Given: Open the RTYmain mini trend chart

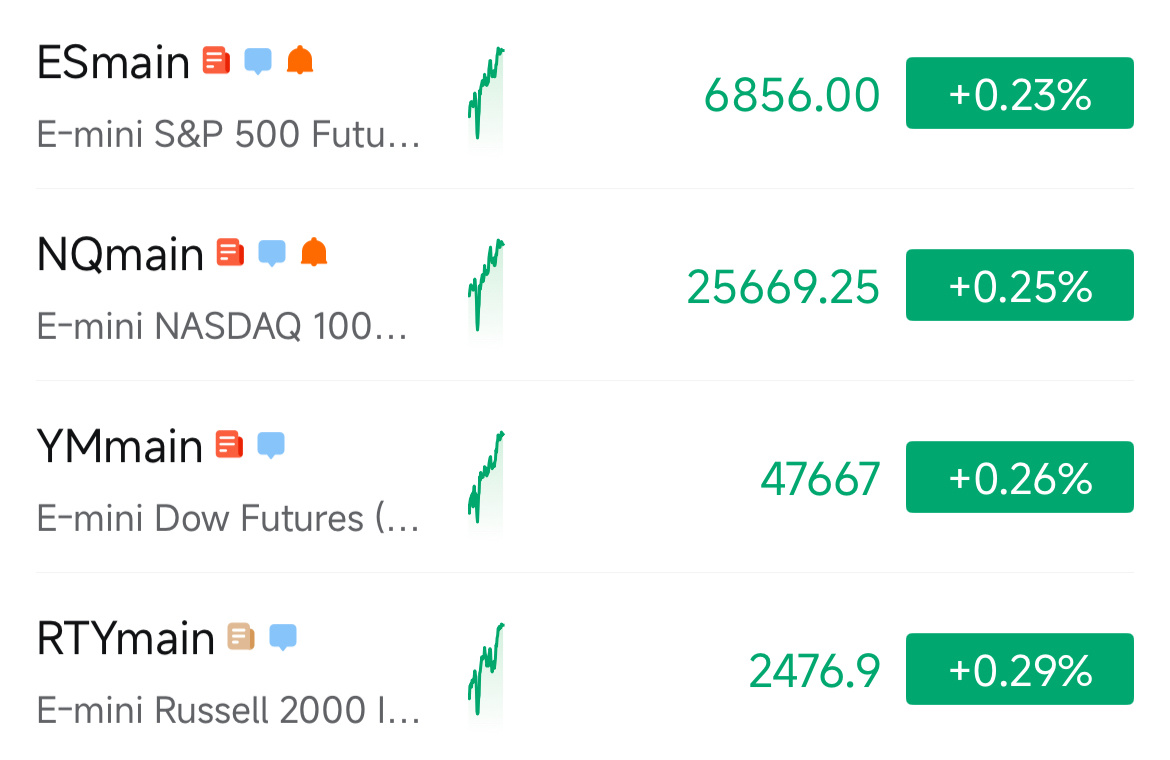Looking at the screenshot, I should click(x=486, y=671).
